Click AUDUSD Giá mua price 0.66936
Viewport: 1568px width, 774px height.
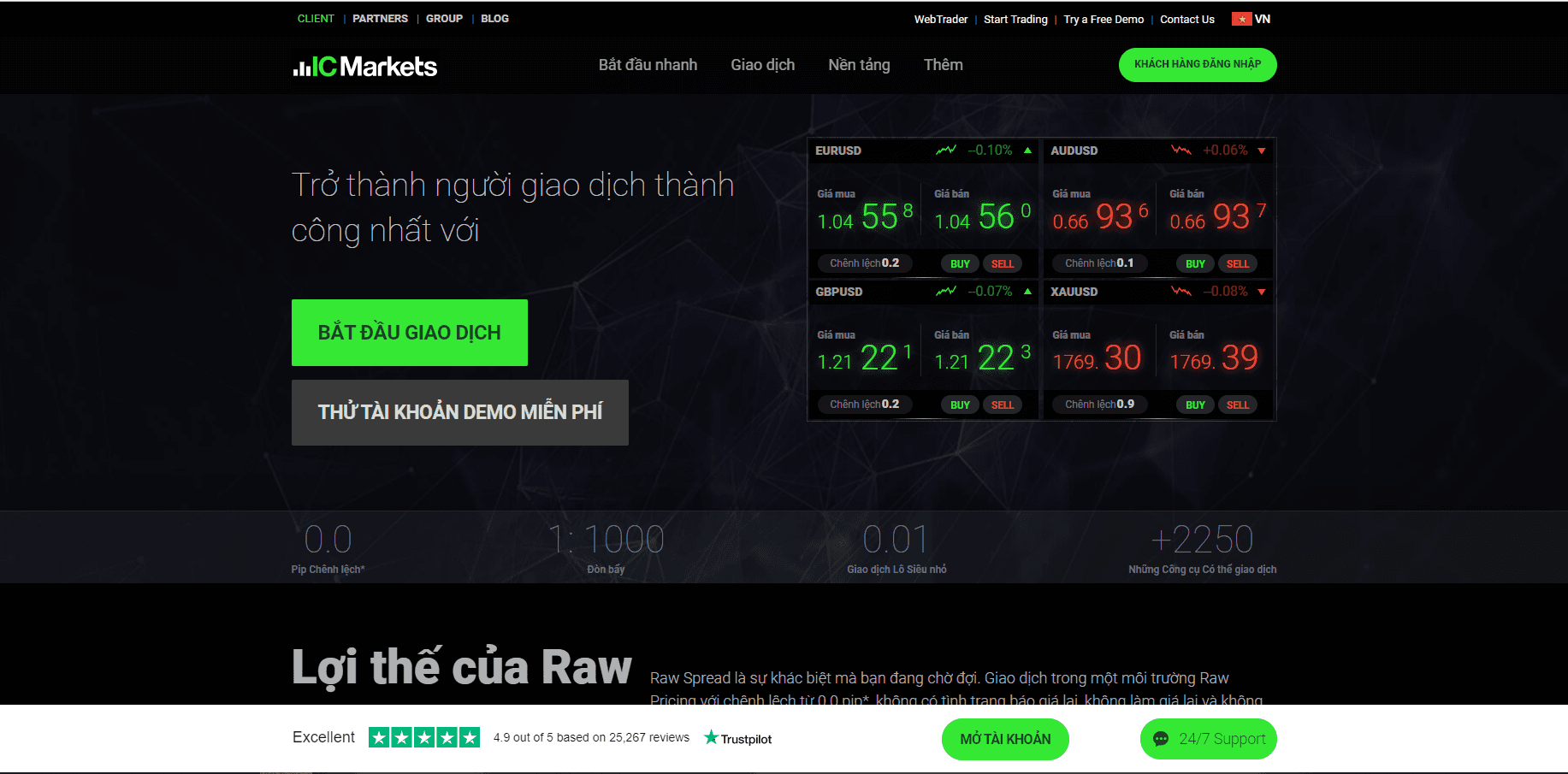1100,217
